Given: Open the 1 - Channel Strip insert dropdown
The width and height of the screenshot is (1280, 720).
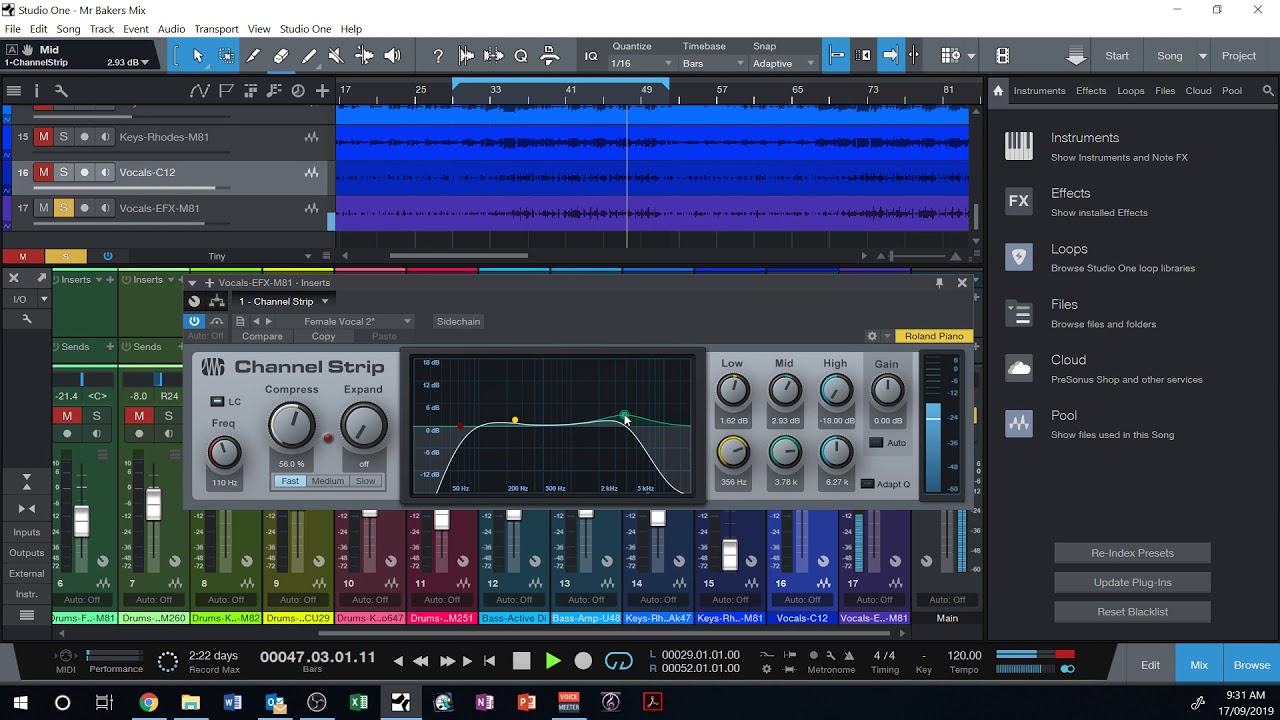Looking at the screenshot, I should [x=283, y=301].
